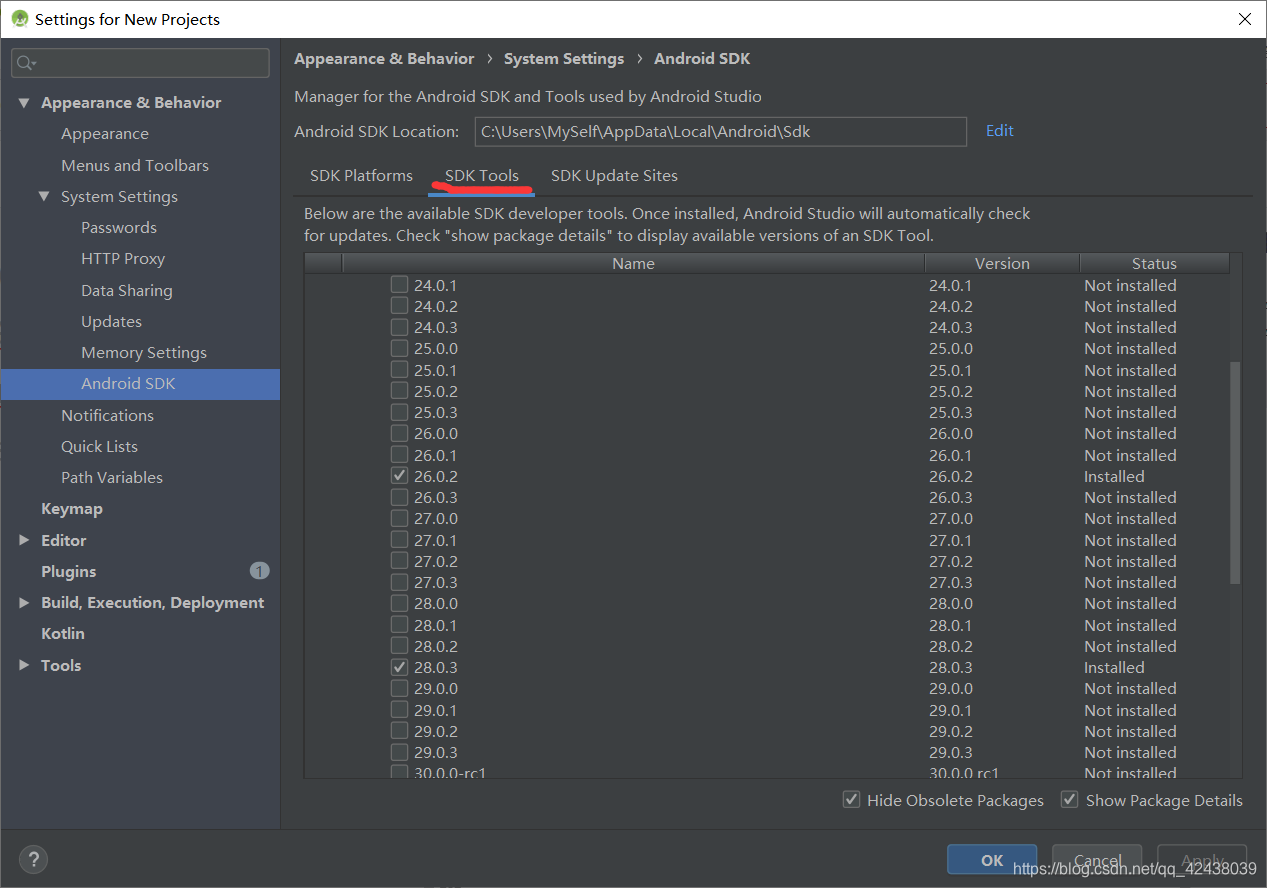The width and height of the screenshot is (1267, 888).
Task: Sort by the Status column header
Action: tap(1154, 263)
